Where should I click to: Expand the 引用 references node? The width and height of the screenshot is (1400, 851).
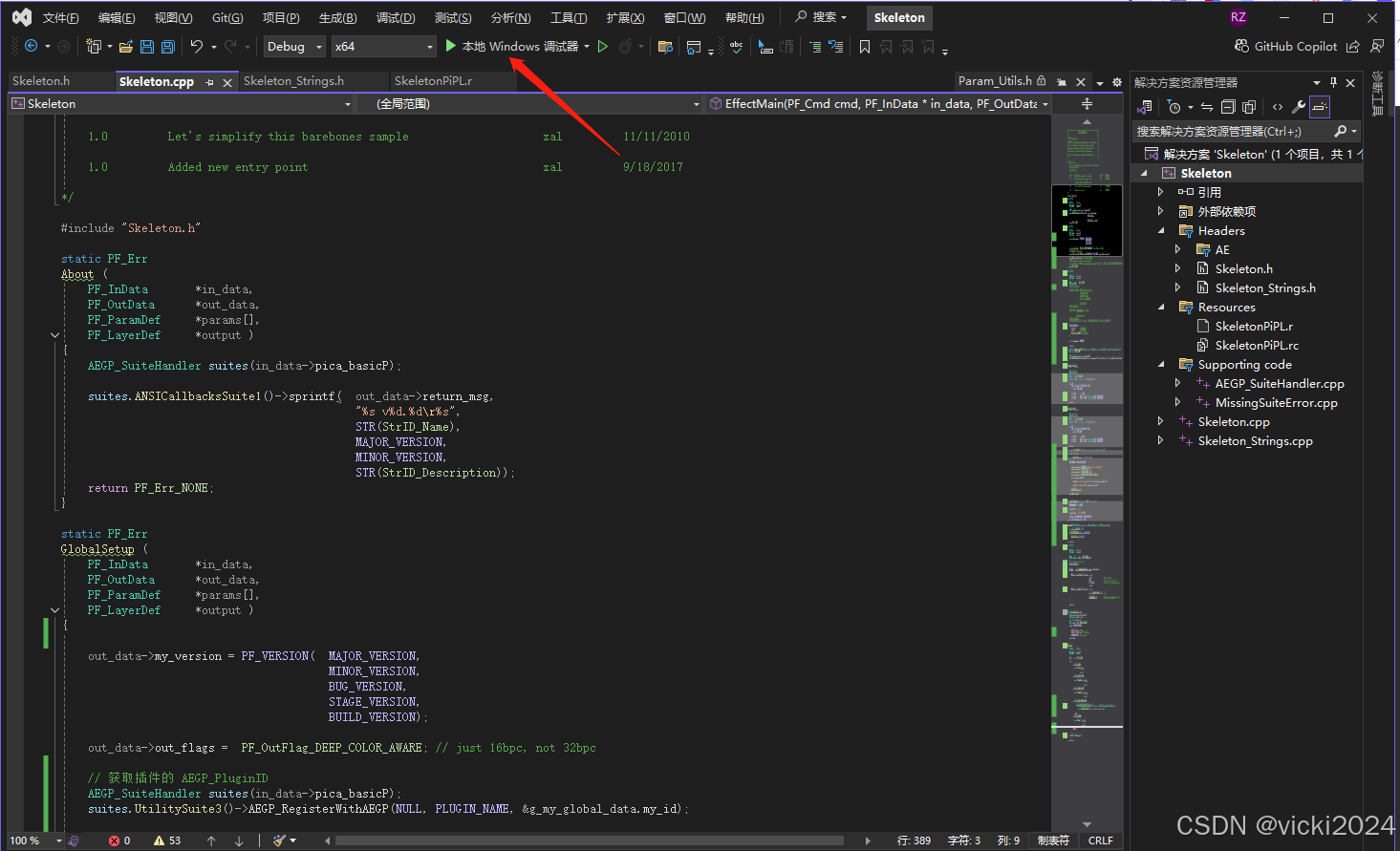point(1161,192)
